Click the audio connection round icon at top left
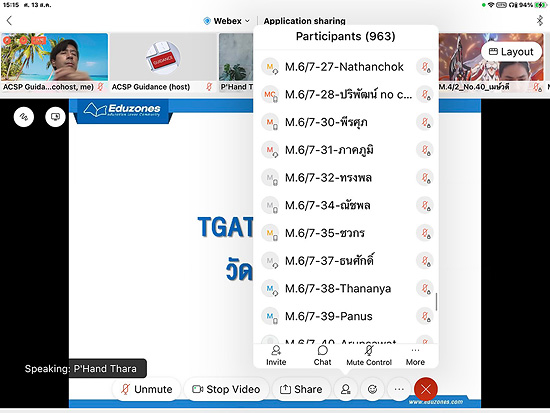 [x=24, y=116]
